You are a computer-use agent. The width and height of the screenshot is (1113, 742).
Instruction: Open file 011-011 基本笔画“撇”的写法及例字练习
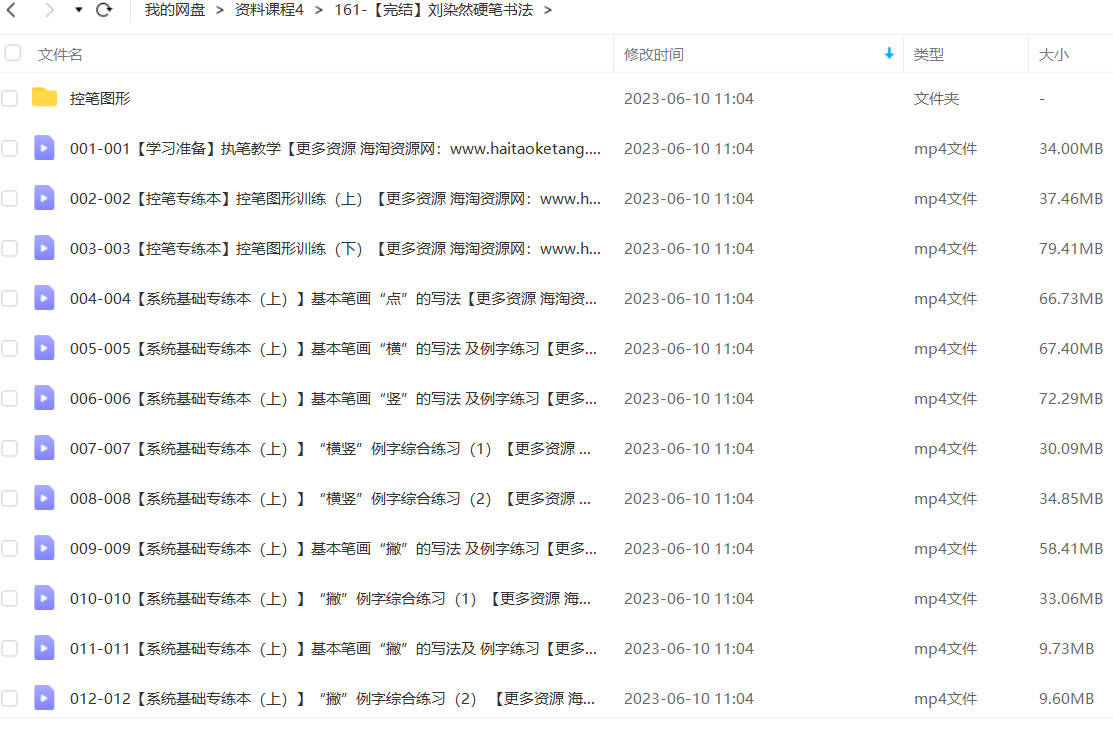click(334, 649)
